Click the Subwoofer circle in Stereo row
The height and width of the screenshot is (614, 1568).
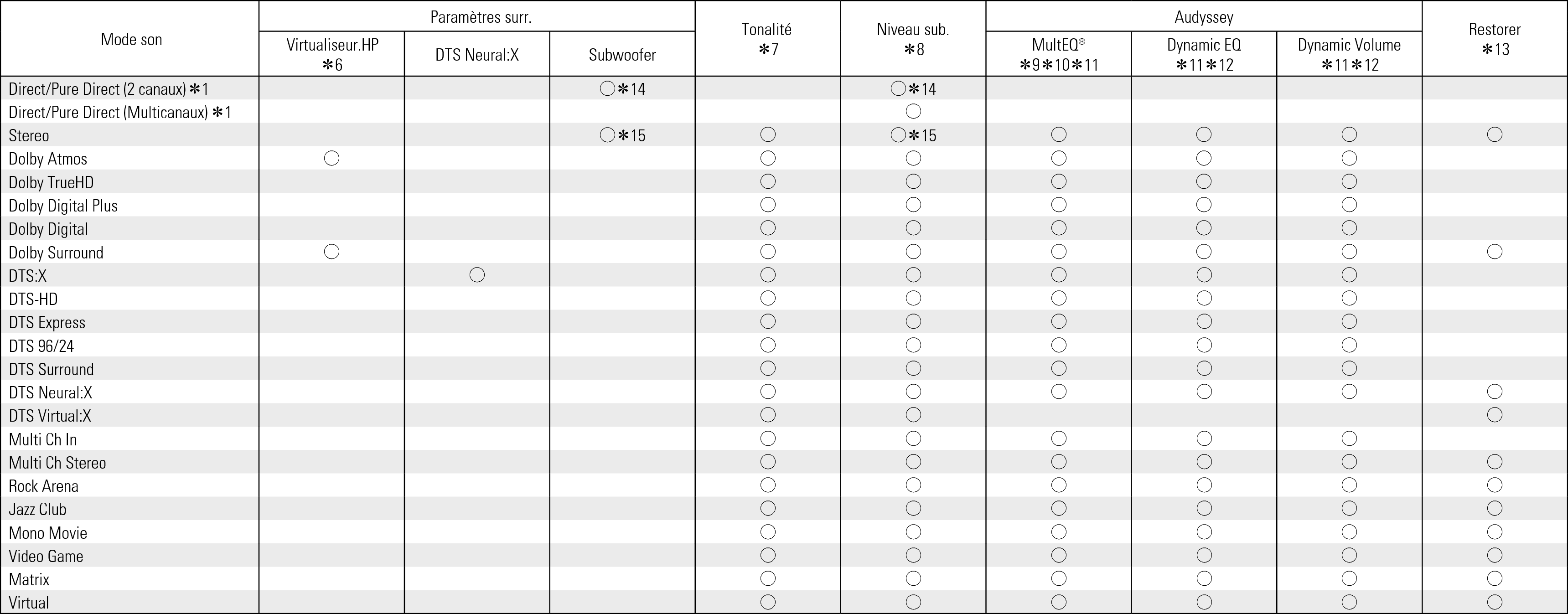pos(607,134)
